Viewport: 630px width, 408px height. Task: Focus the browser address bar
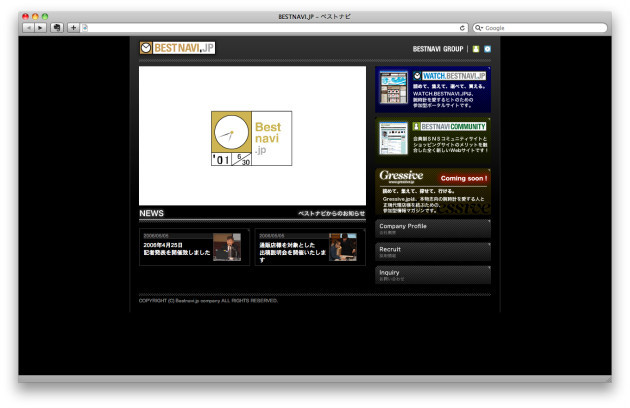[x=274, y=28]
